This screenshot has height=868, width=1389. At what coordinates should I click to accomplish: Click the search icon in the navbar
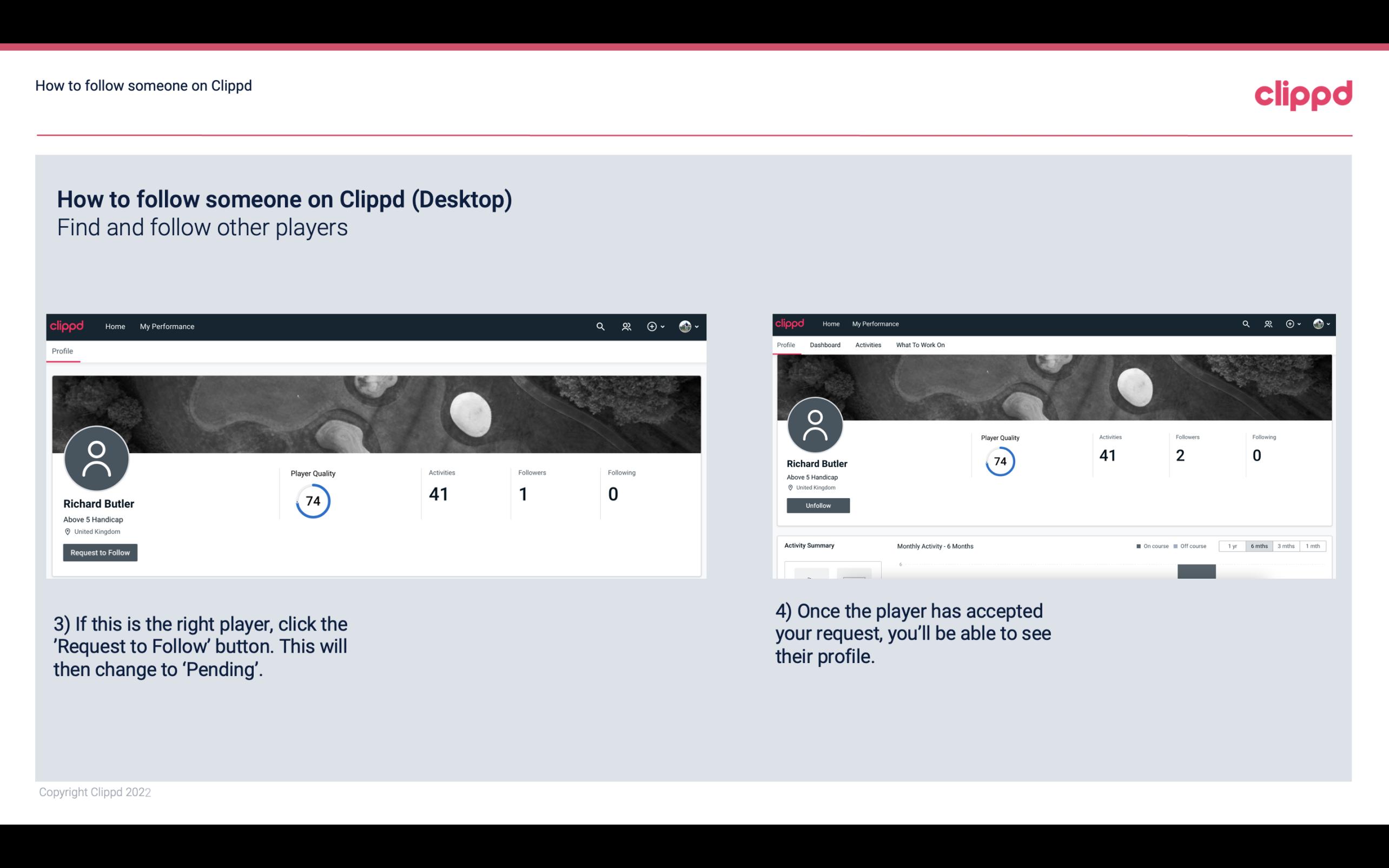coord(600,326)
